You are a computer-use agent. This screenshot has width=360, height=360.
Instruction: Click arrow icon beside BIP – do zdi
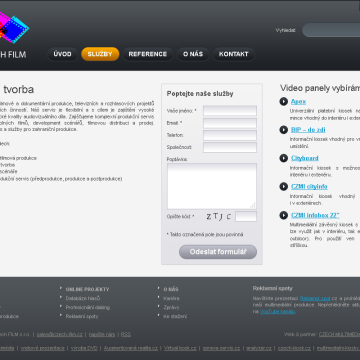(284, 130)
